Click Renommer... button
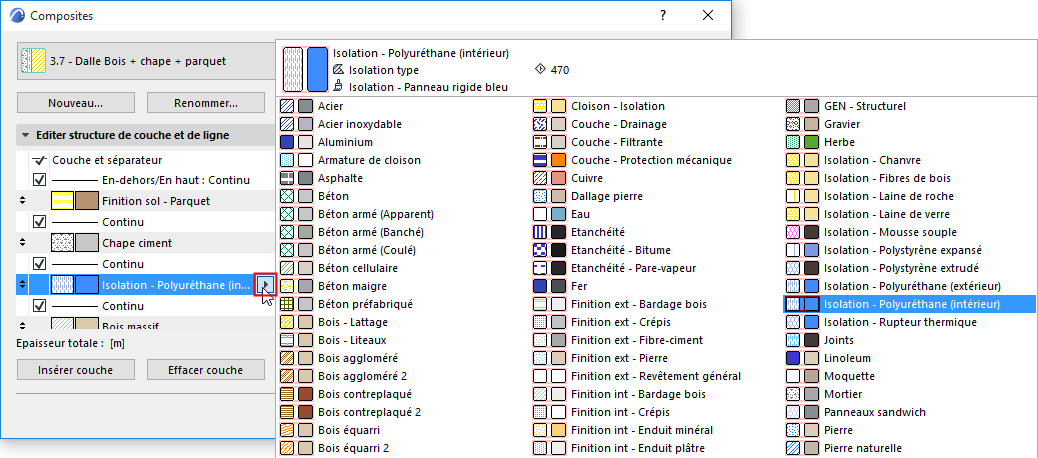Viewport: 1038px width, 458px height. 206,103
